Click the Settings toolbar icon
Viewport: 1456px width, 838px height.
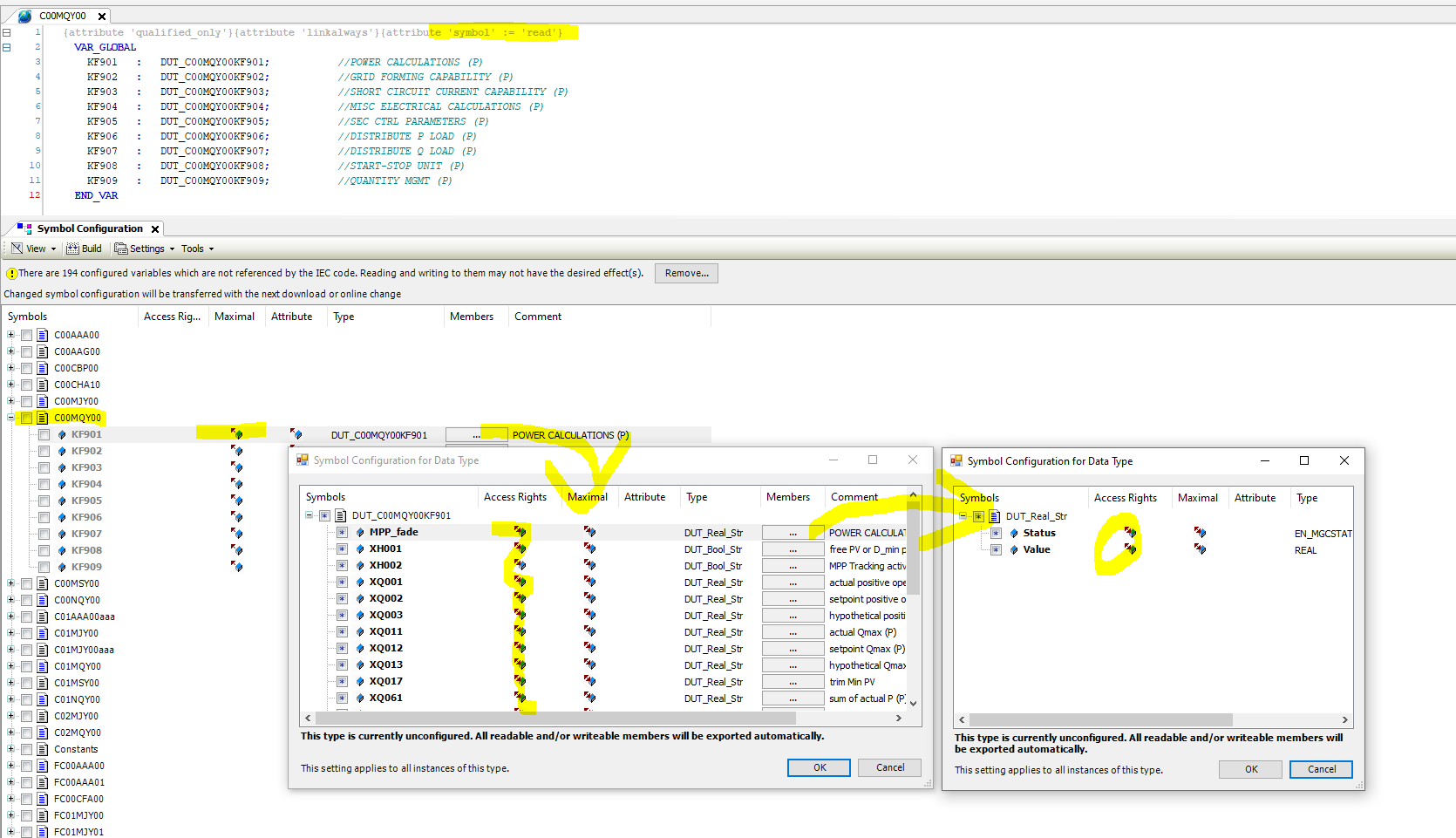click(x=121, y=249)
